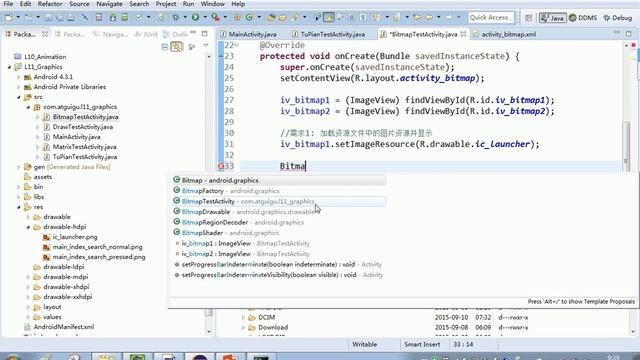Switch to the DDMS perspective

(x=583, y=18)
